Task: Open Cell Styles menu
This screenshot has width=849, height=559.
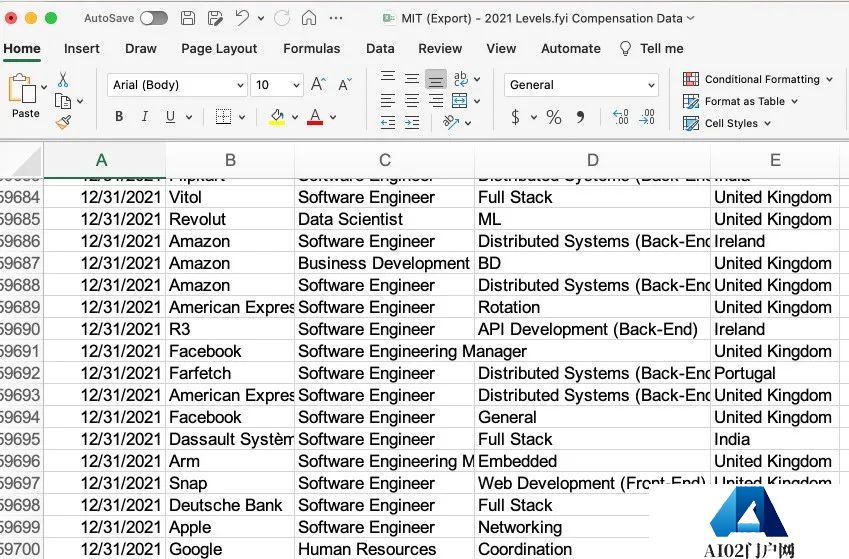Action: point(727,124)
